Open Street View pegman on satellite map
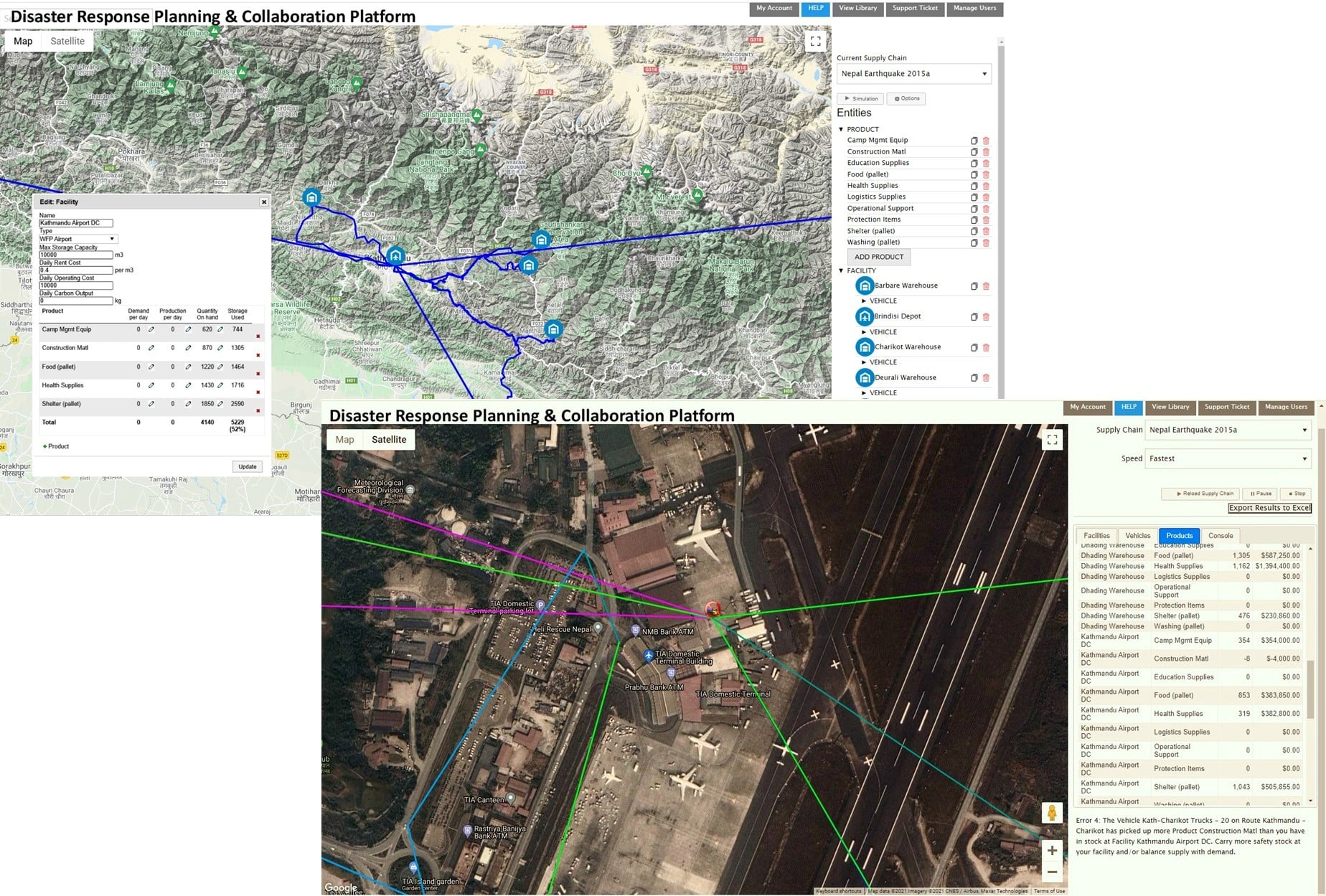Image resolution: width=1326 pixels, height=896 pixels. click(x=1052, y=813)
